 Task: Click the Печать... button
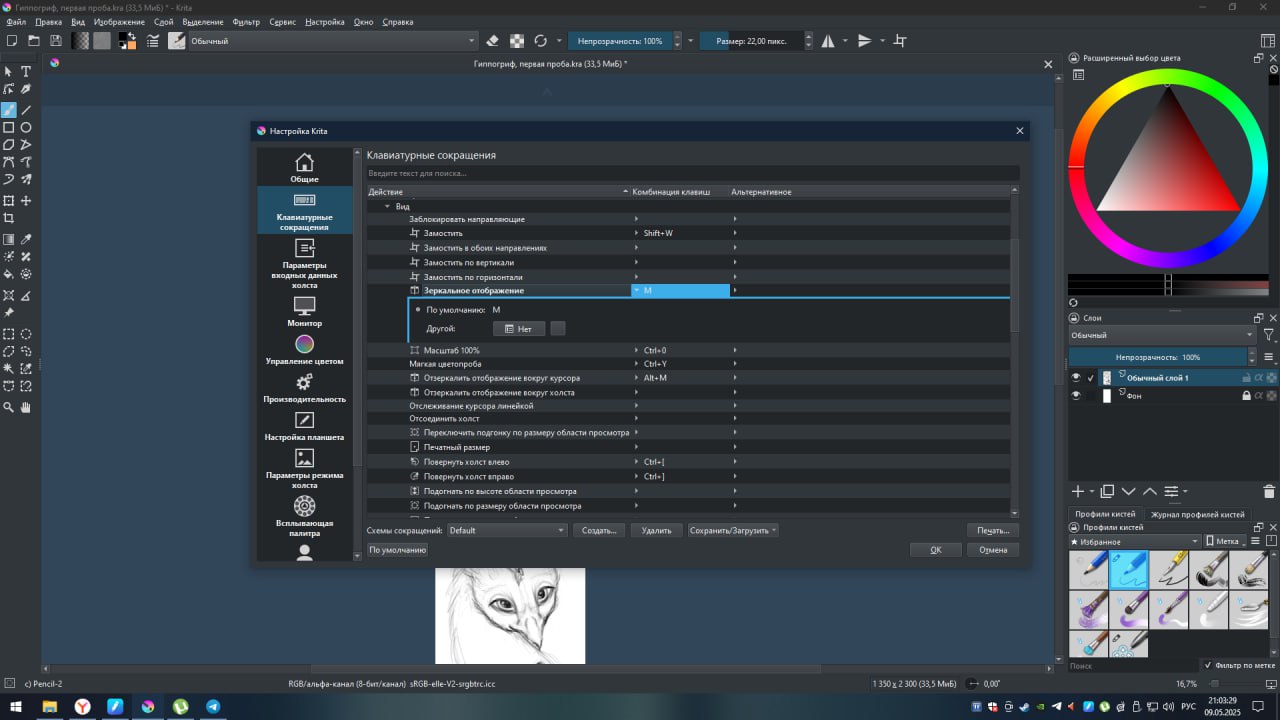(992, 530)
